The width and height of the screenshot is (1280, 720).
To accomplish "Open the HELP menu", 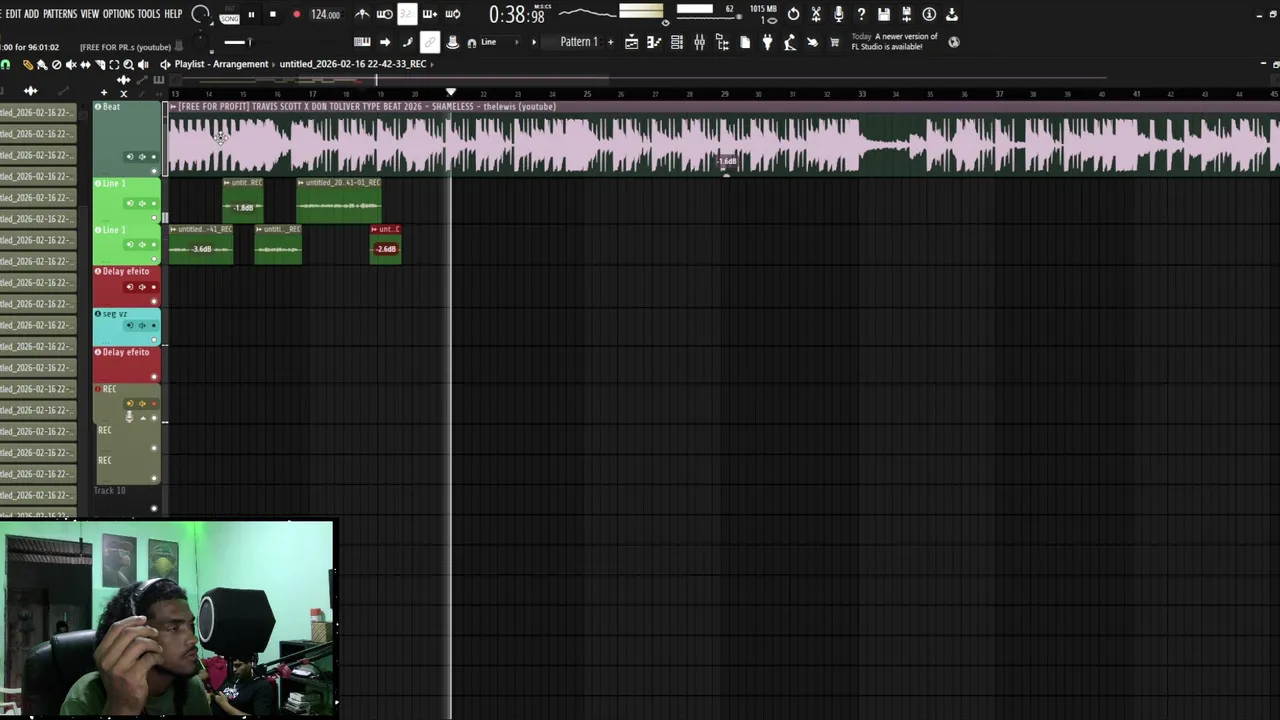I will [173, 14].
